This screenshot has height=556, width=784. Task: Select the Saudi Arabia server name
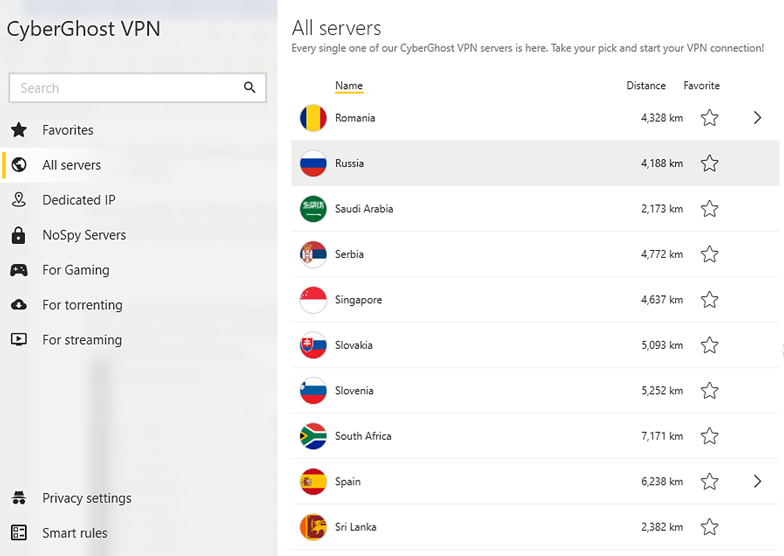coord(364,208)
